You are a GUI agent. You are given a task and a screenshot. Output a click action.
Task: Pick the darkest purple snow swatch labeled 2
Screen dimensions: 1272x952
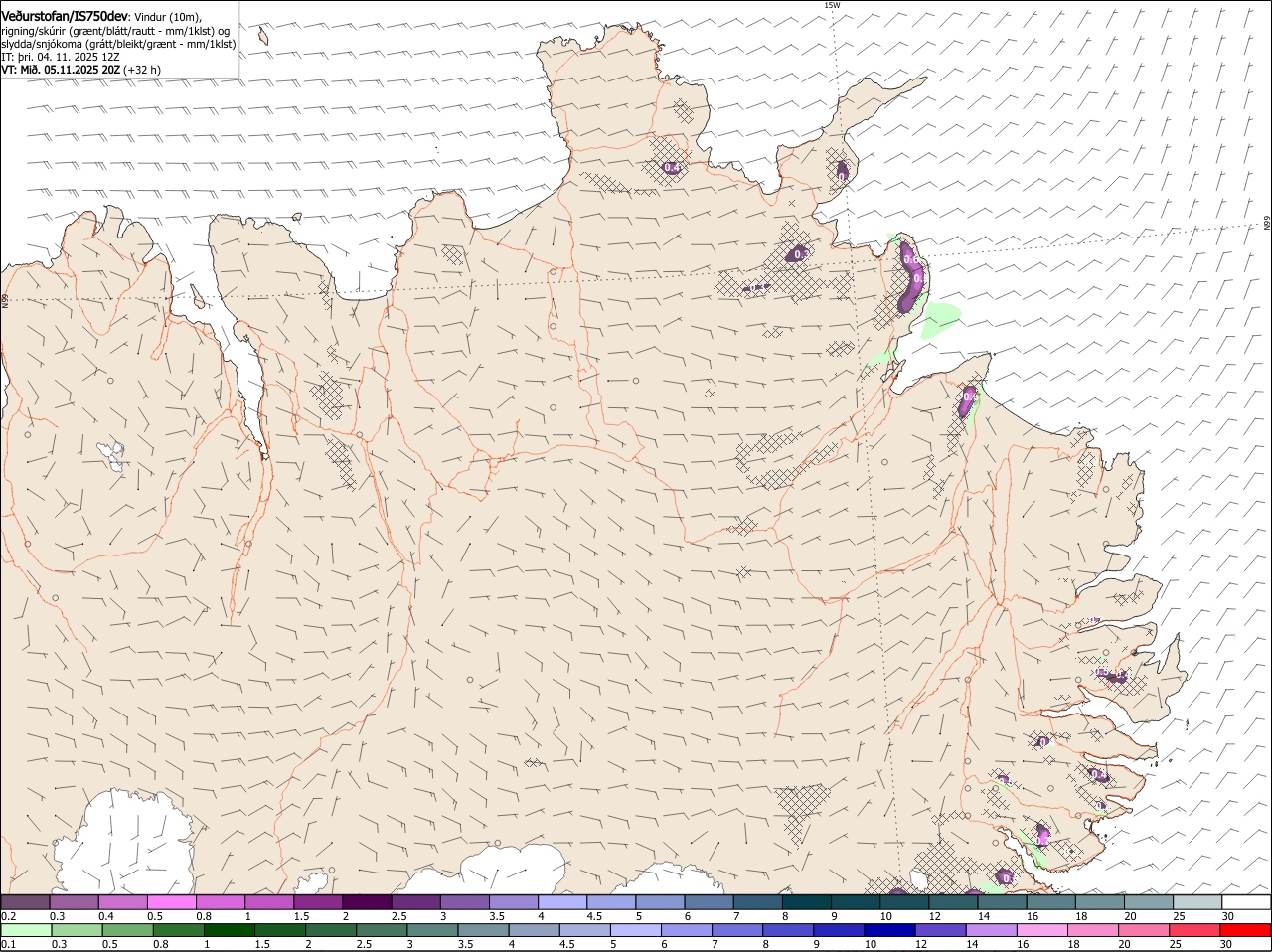(x=367, y=901)
